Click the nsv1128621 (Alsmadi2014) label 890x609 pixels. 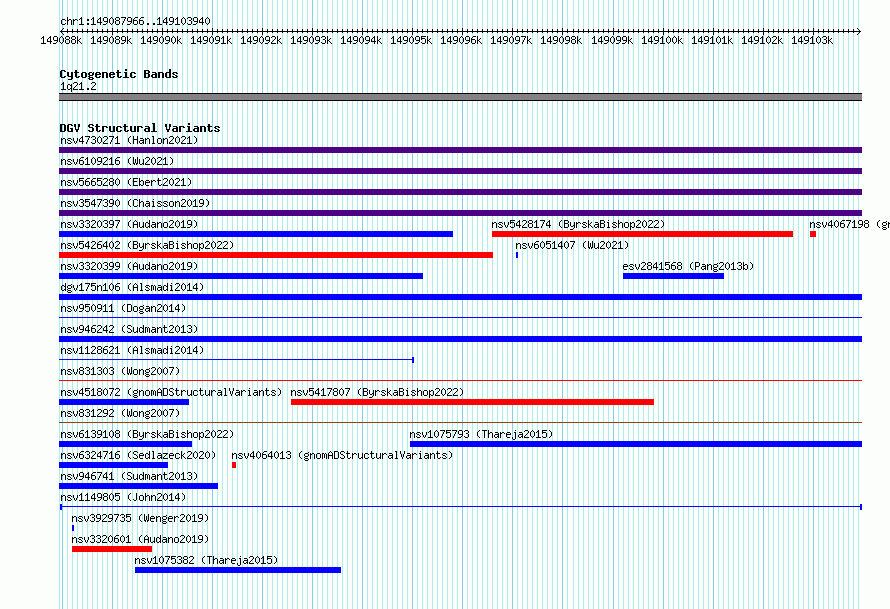(132, 350)
